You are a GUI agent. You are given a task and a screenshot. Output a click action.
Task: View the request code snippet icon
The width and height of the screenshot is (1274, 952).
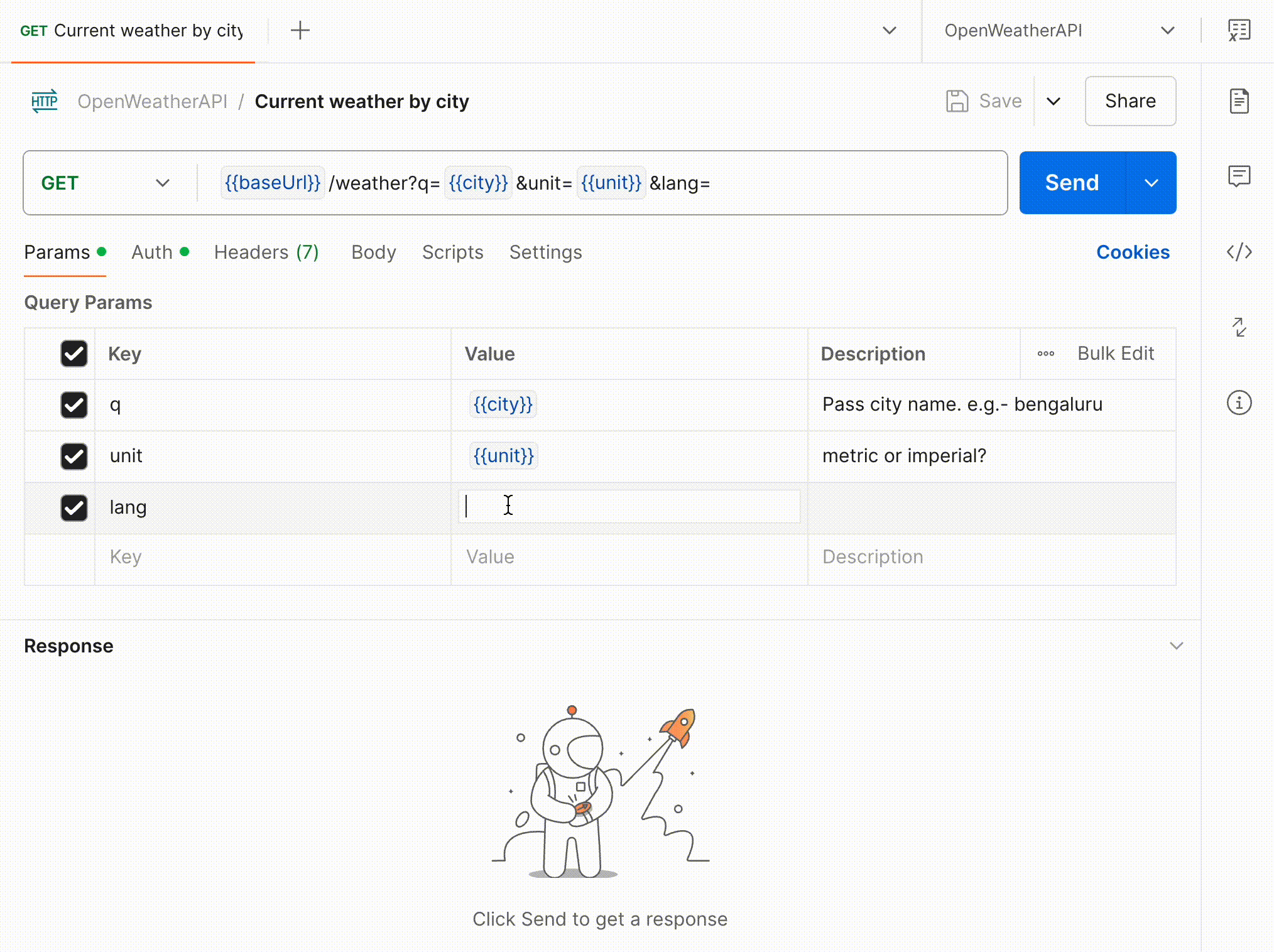(x=1238, y=252)
